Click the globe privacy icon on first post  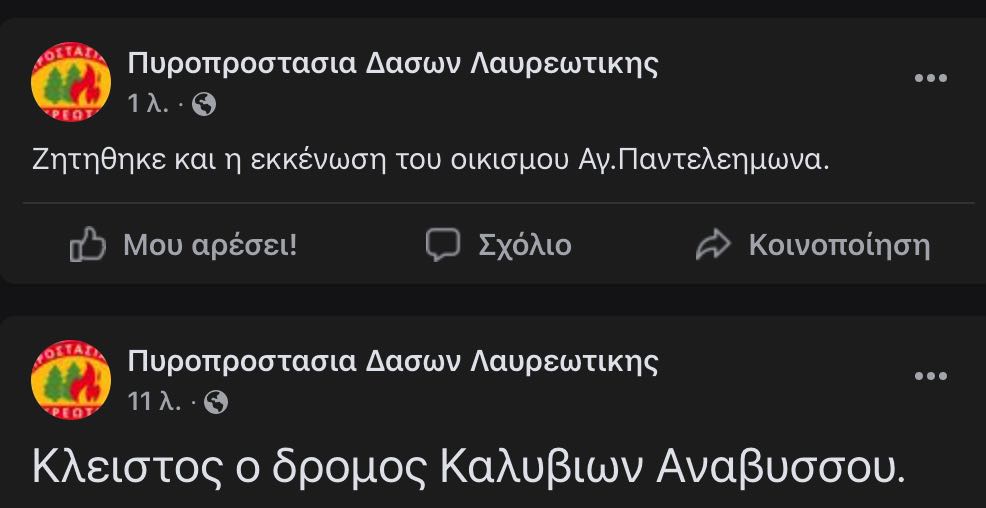(204, 104)
